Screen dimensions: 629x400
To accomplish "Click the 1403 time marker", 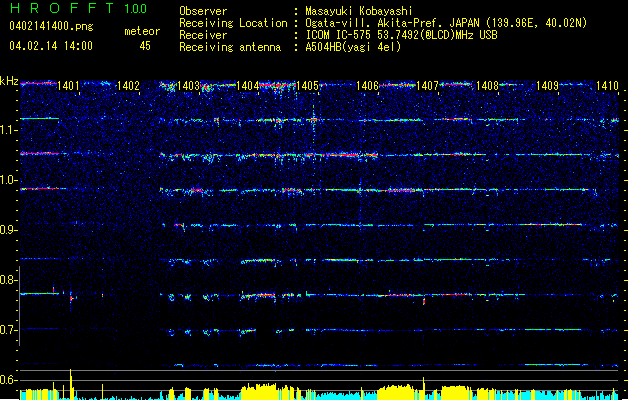I will 189,86.
